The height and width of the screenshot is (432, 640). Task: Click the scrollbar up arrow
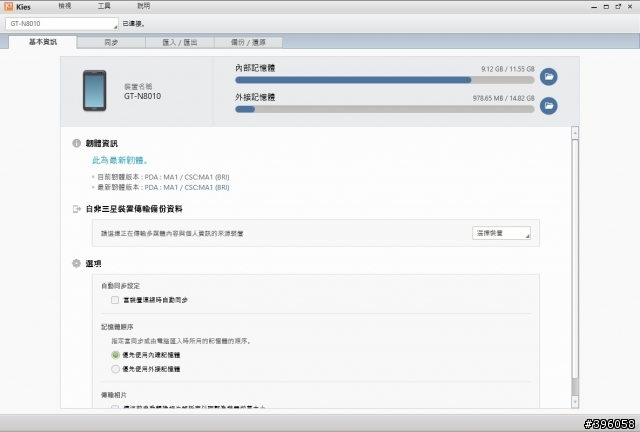(x=575, y=133)
